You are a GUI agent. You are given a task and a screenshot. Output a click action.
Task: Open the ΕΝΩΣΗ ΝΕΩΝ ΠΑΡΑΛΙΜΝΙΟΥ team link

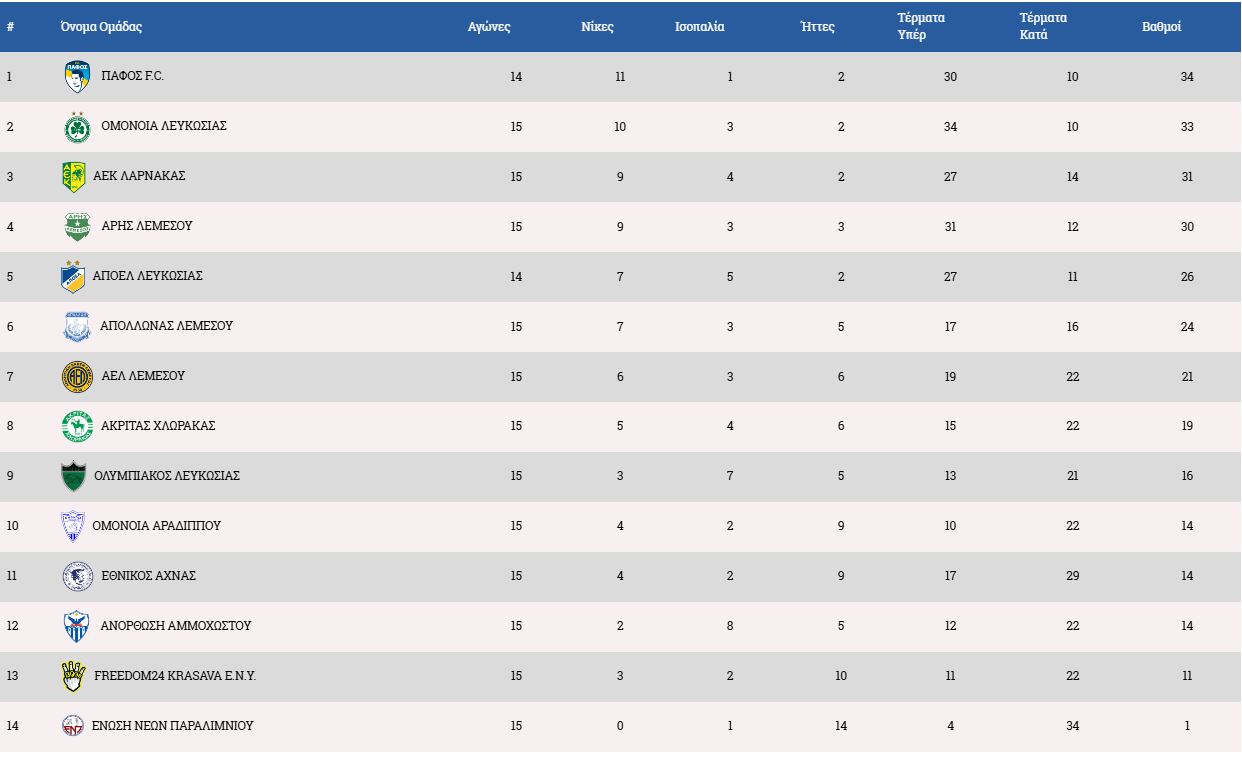172,726
